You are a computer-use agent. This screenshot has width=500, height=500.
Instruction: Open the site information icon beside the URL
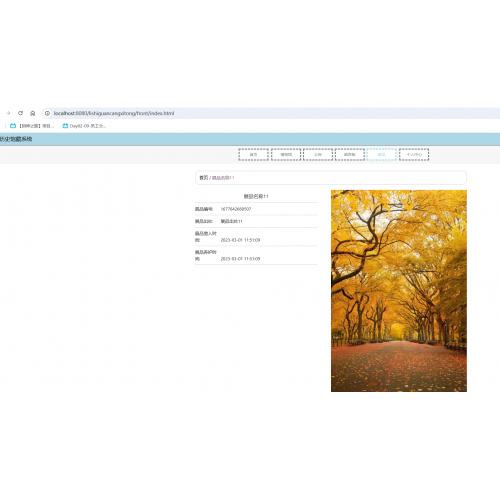[x=47, y=113]
